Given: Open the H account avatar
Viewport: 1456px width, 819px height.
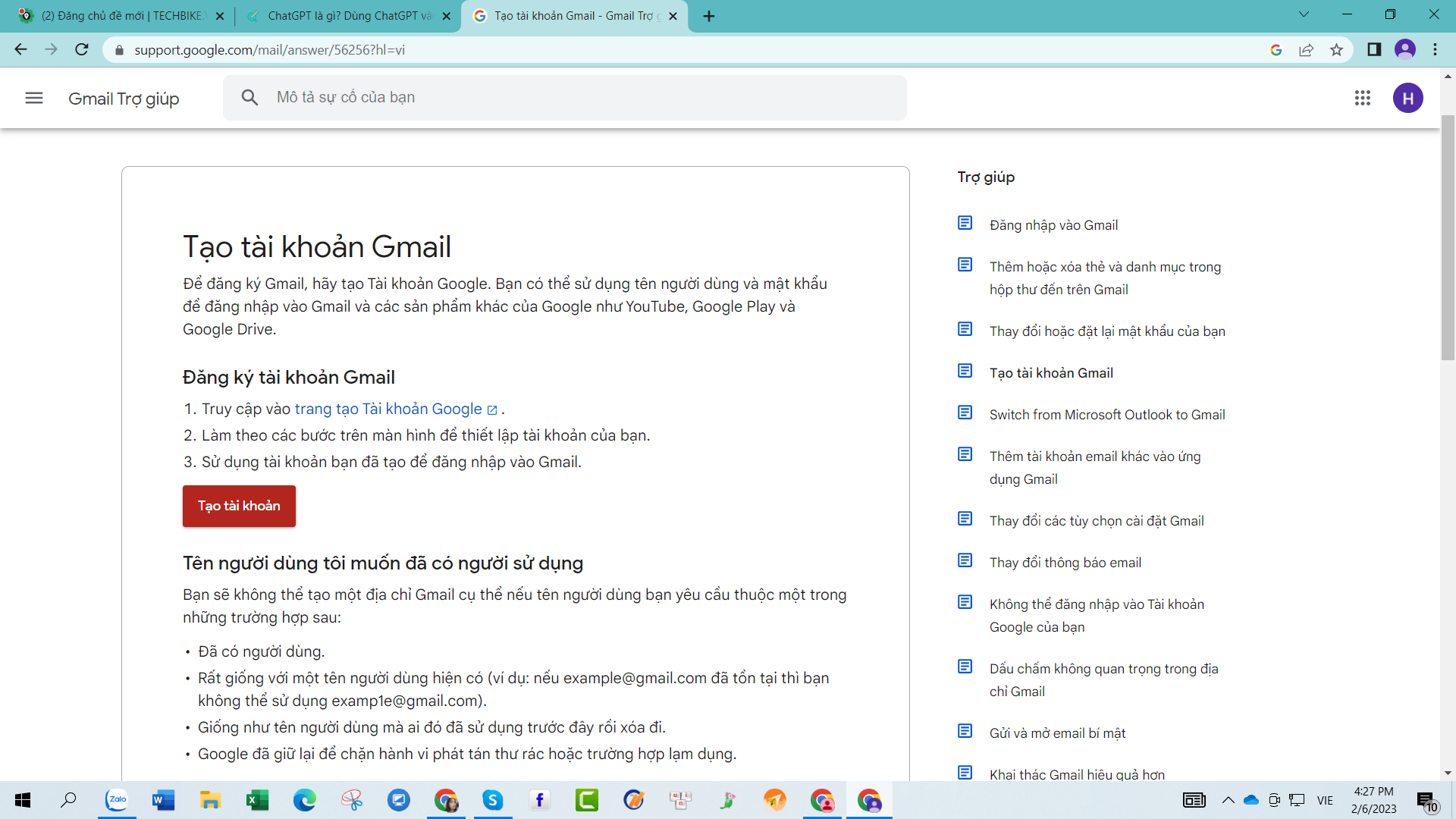Looking at the screenshot, I should (x=1408, y=98).
